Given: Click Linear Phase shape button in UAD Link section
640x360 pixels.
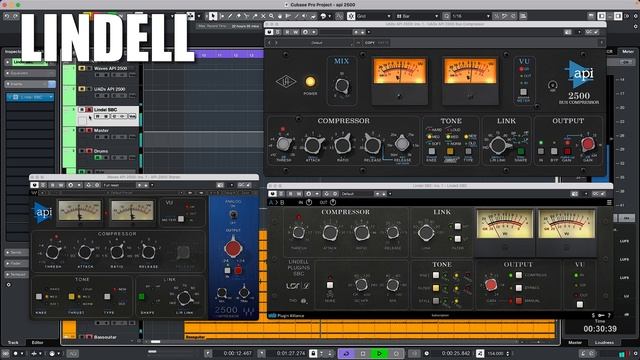Looking at the screenshot, I should (521, 151).
